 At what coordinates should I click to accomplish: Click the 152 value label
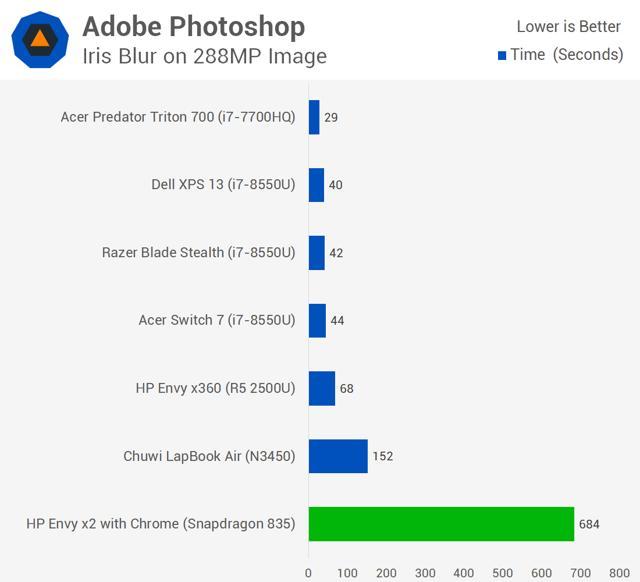pos(383,456)
